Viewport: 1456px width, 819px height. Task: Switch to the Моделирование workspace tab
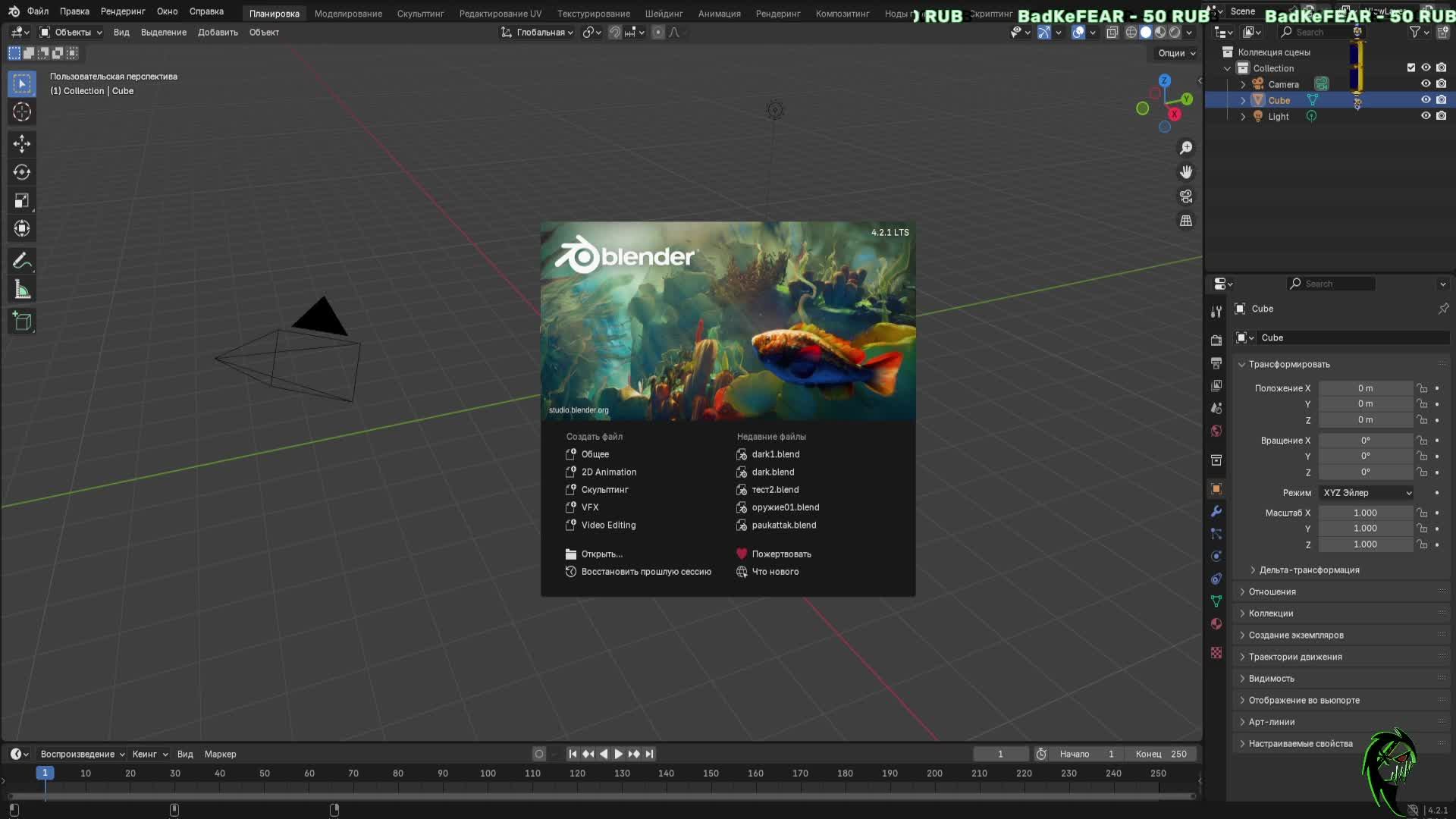tap(348, 14)
